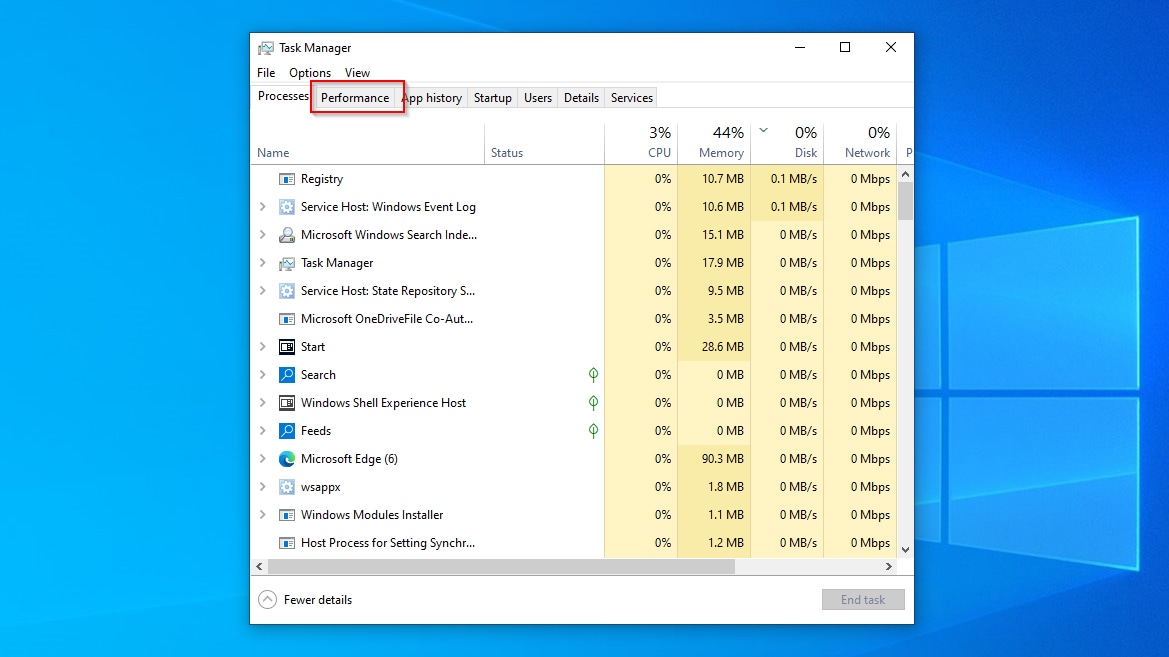Click the Search process magnifier icon

(286, 375)
